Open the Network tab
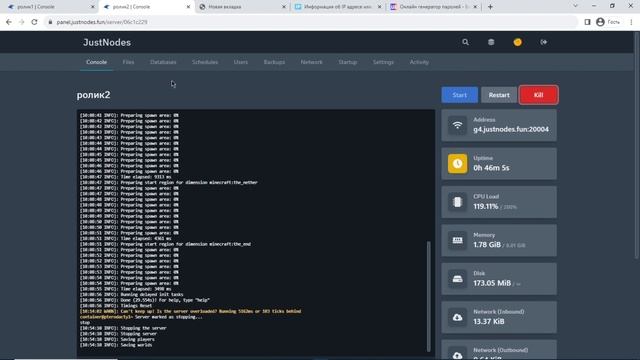 (x=311, y=62)
